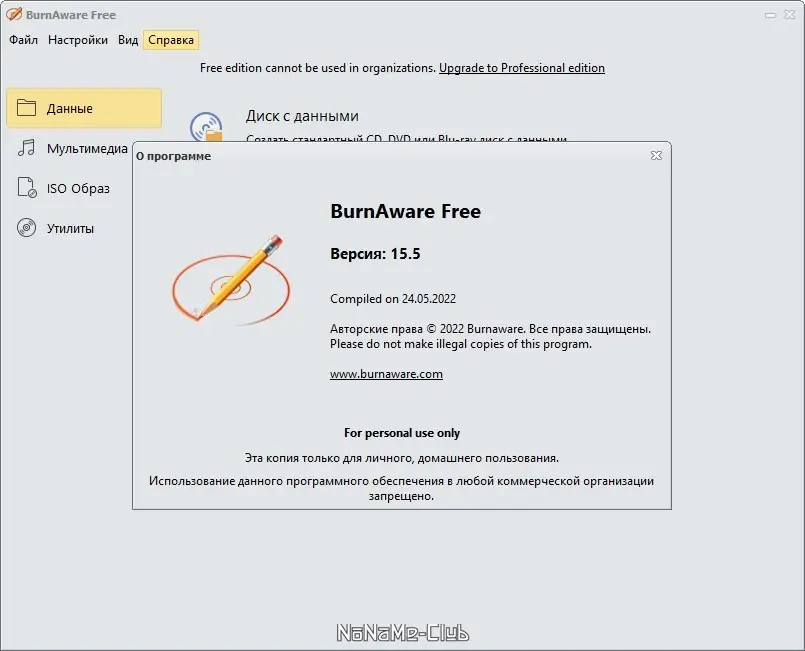
Task: Click the Мультимедиа music note icon
Action: 26,148
